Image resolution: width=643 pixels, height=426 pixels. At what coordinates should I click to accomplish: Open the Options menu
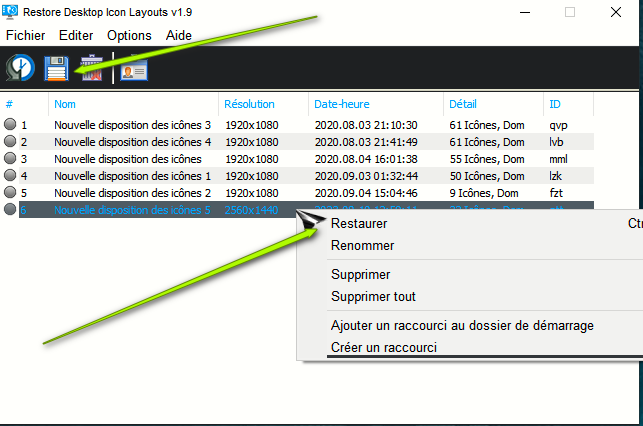tap(129, 35)
